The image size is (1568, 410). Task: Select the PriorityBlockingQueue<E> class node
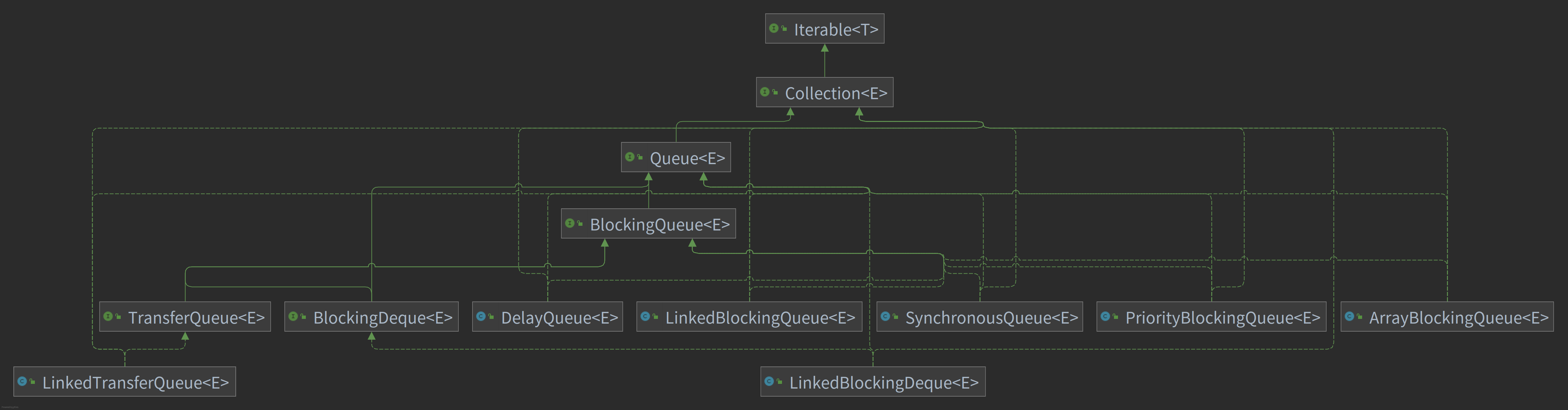tap(1222, 318)
